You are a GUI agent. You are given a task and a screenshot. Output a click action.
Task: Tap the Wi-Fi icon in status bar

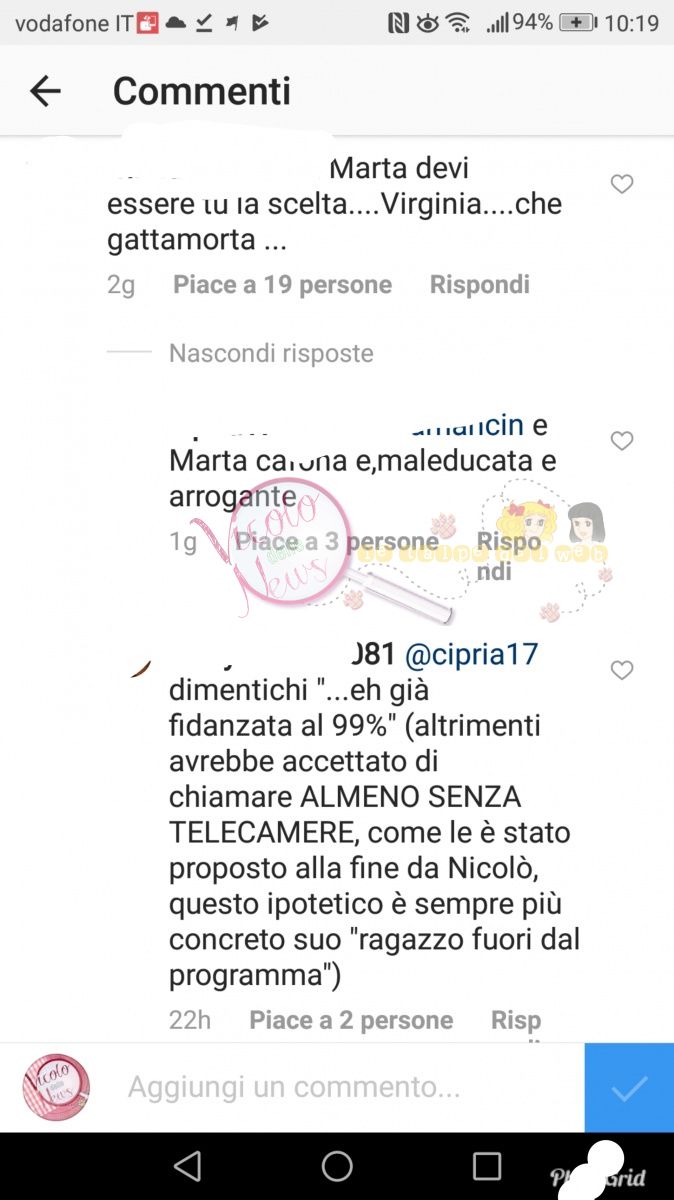459,23
